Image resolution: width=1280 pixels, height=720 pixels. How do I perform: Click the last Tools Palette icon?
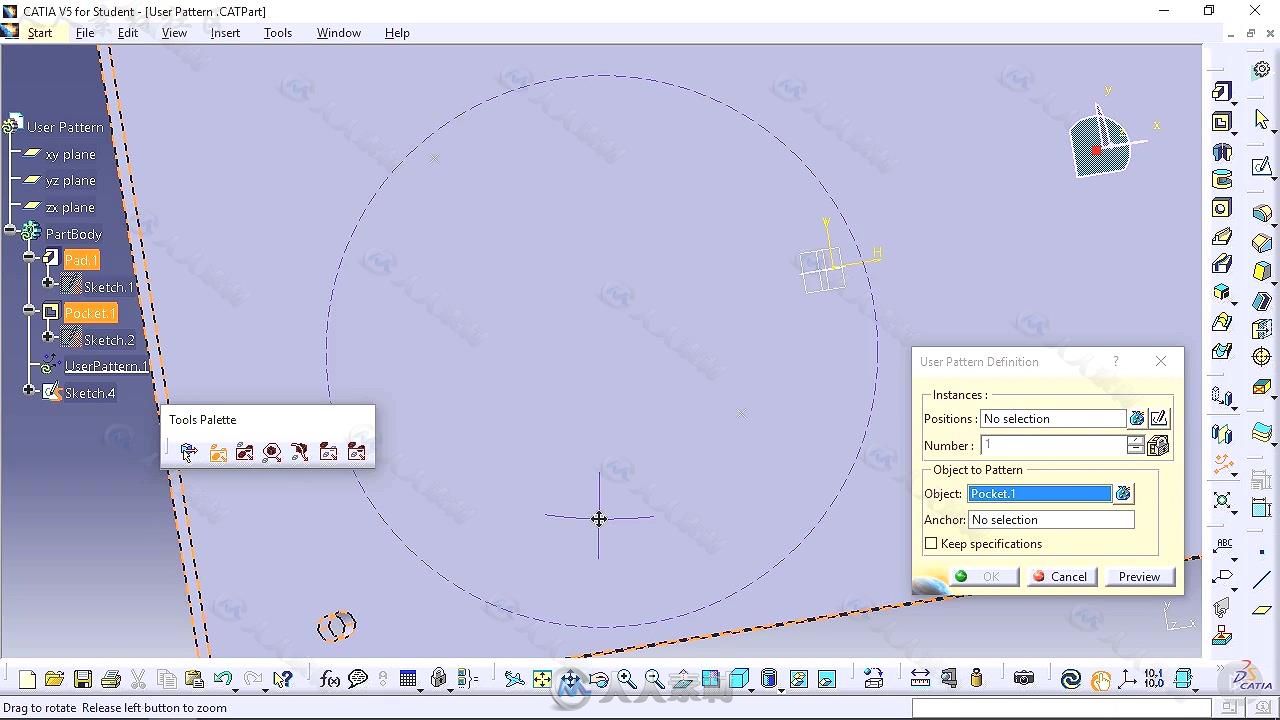click(x=356, y=453)
